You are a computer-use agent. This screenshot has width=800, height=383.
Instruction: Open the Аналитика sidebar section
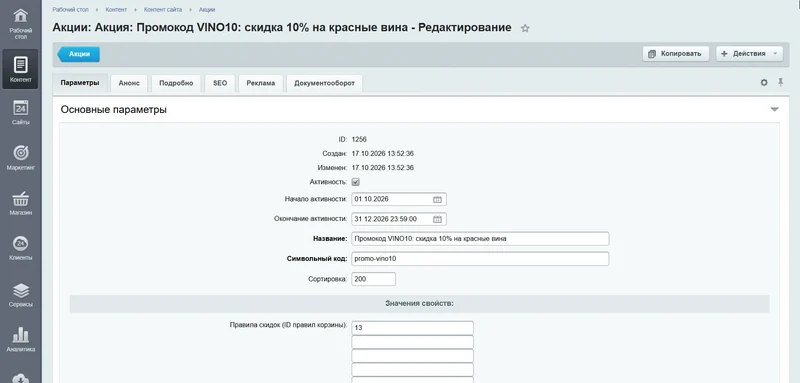coord(20,340)
